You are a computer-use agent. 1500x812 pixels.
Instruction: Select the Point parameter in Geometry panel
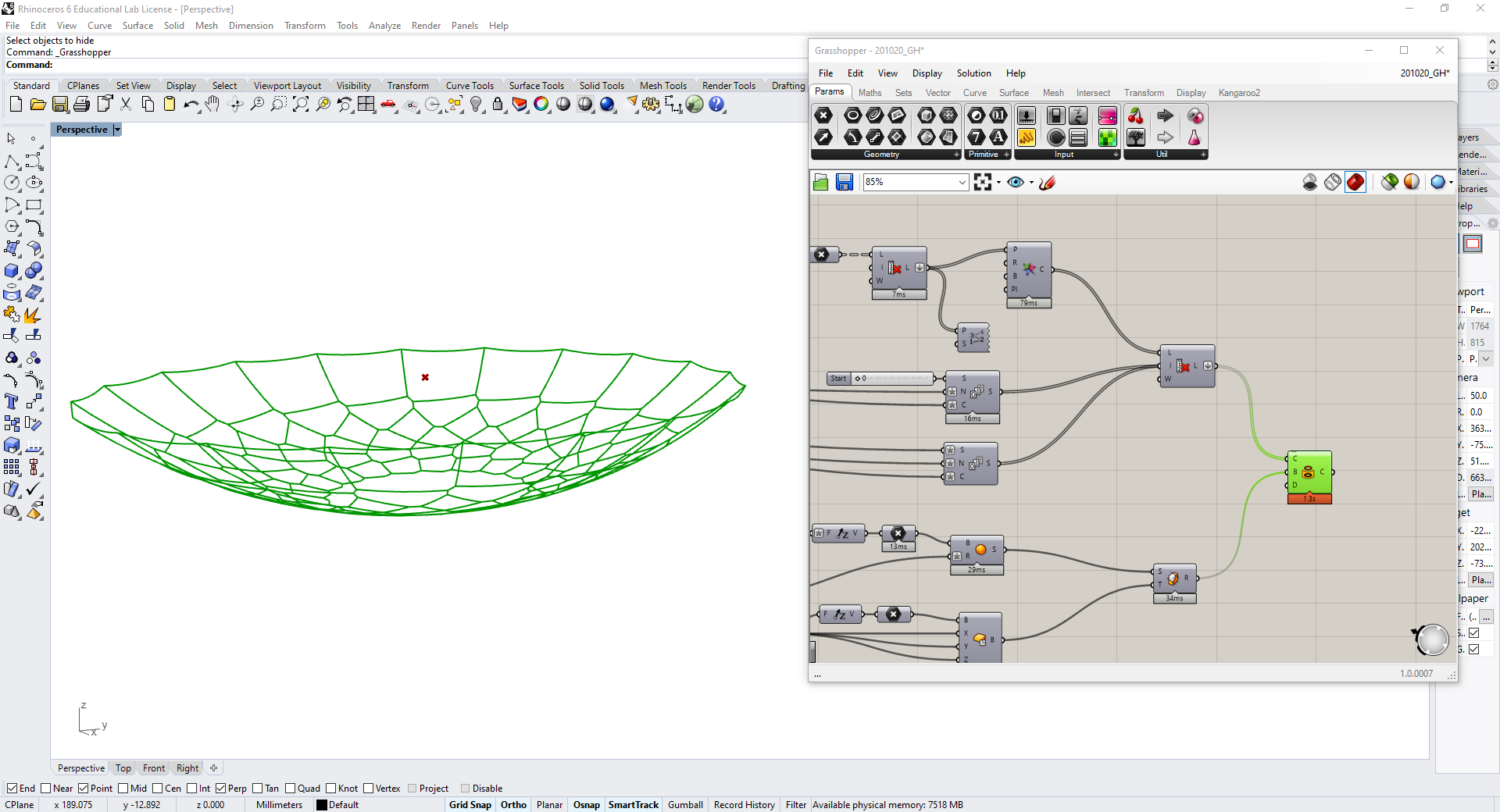(823, 116)
